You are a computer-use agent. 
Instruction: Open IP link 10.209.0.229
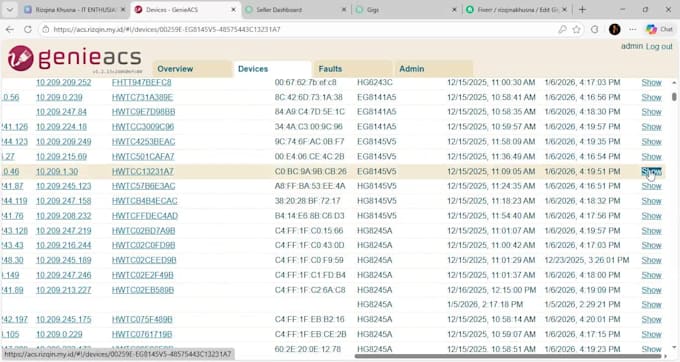coord(59,334)
